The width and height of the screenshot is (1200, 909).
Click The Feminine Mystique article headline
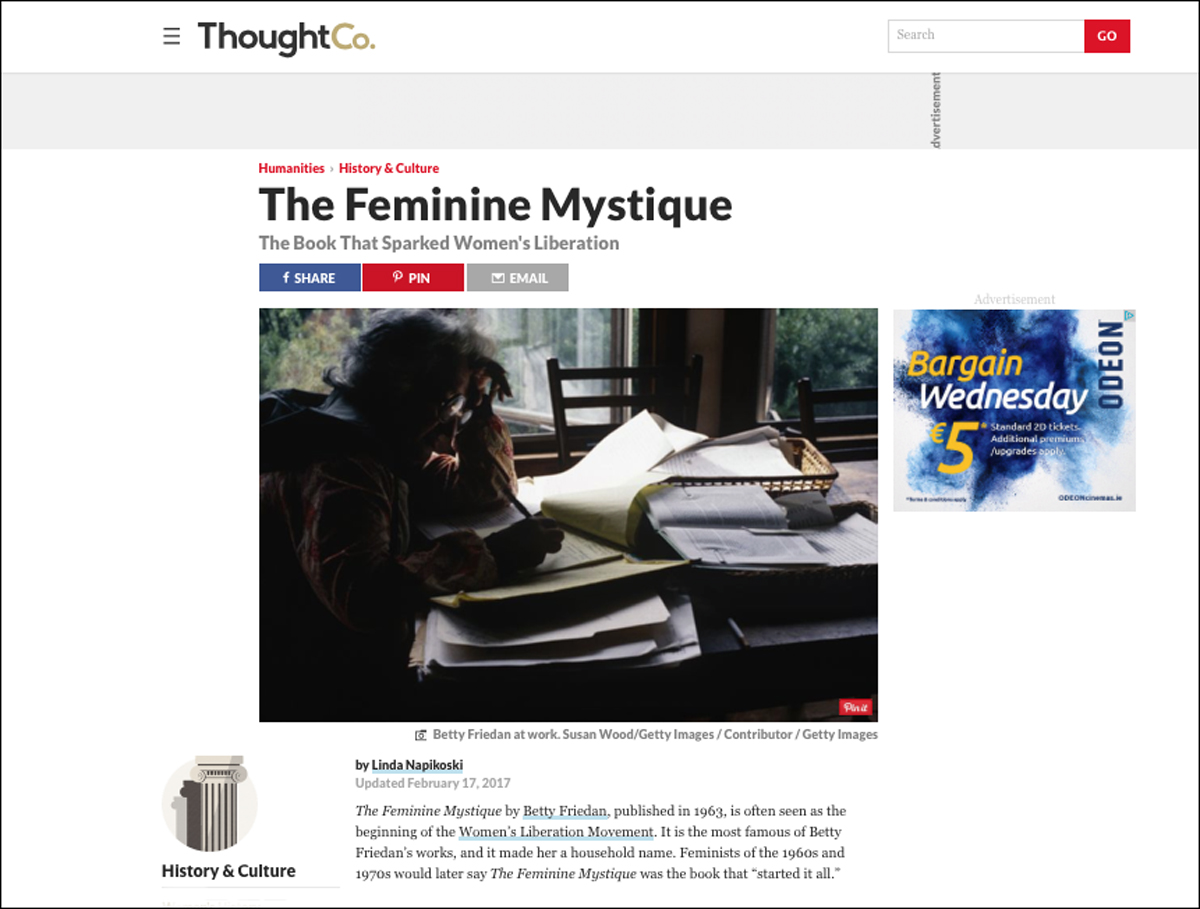495,205
